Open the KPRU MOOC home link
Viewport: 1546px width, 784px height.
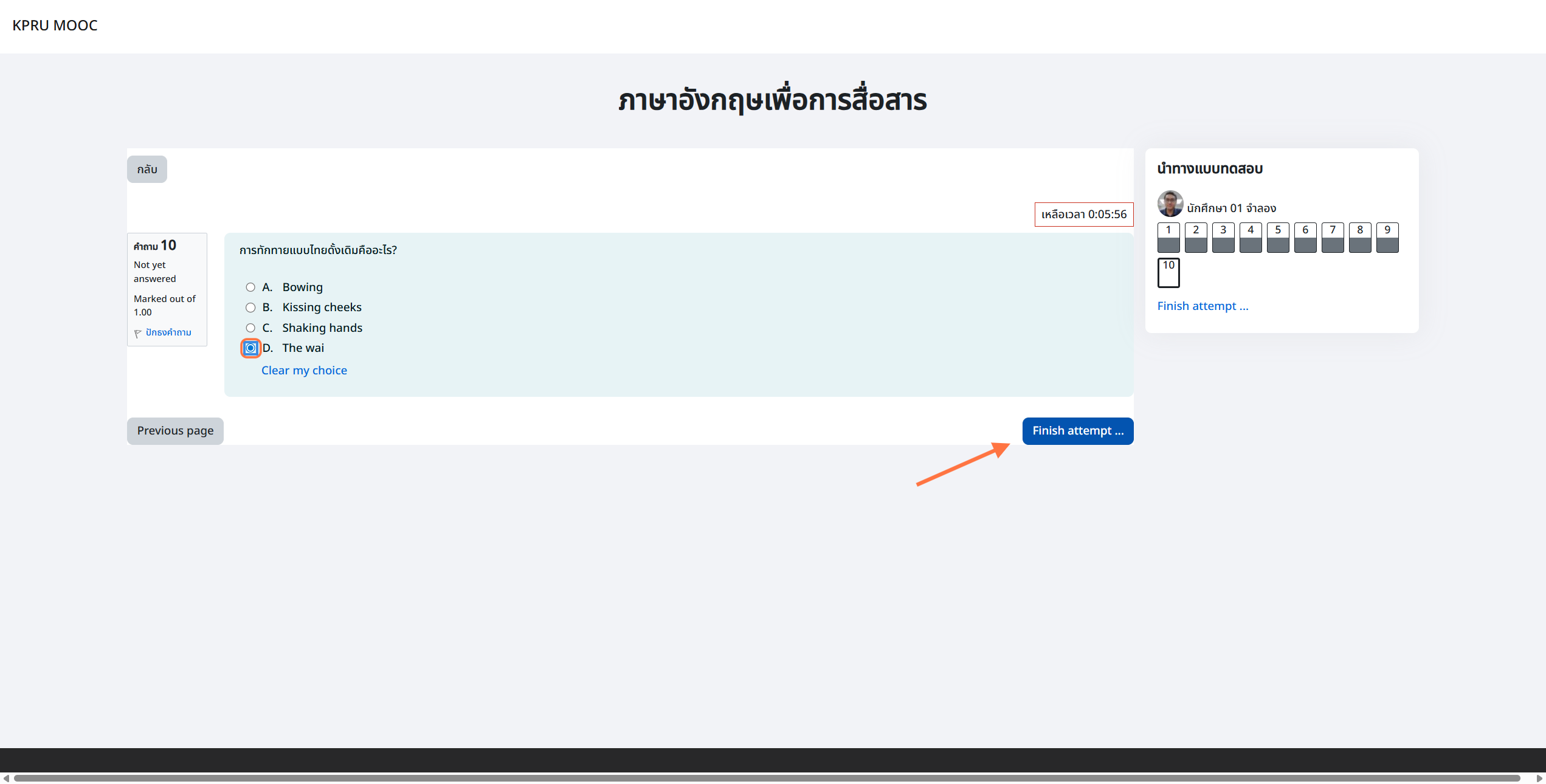pos(55,26)
